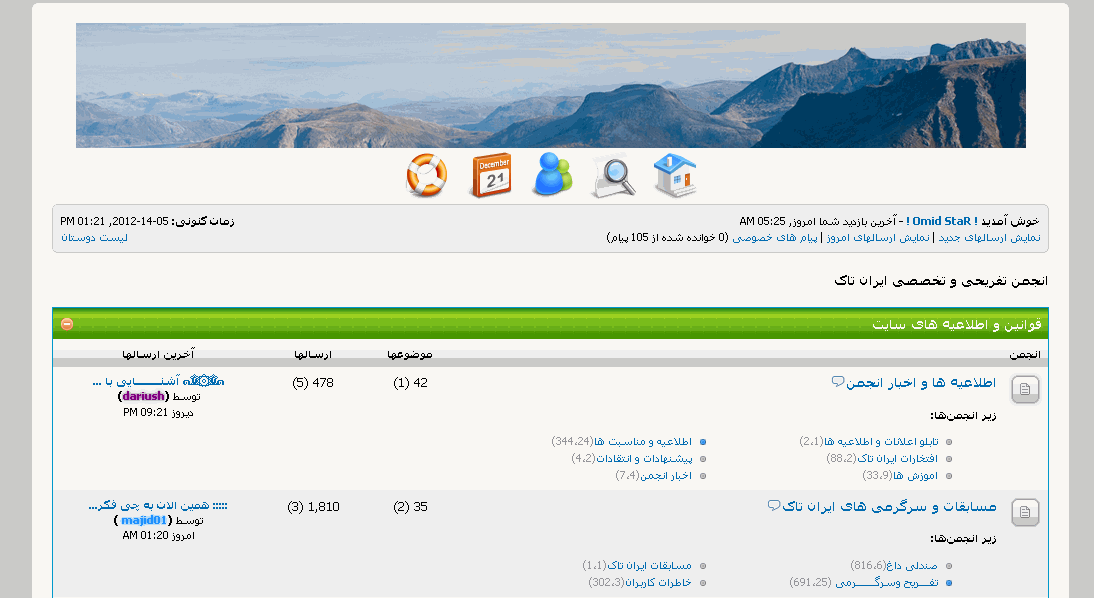Image resolution: width=1094 pixels, height=598 pixels.
Task: Open the help lifebuoy icon
Action: pyautogui.click(x=426, y=175)
